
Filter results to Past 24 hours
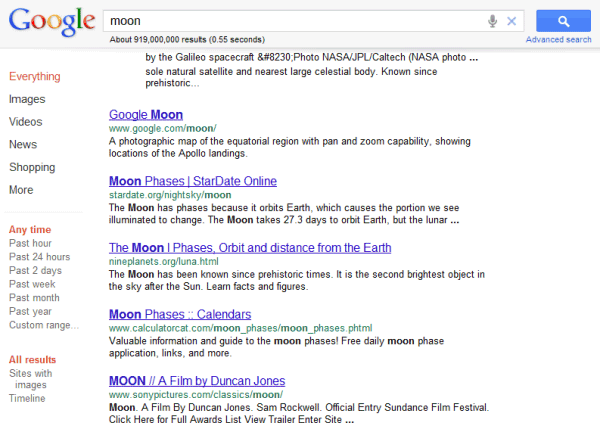pos(39,257)
